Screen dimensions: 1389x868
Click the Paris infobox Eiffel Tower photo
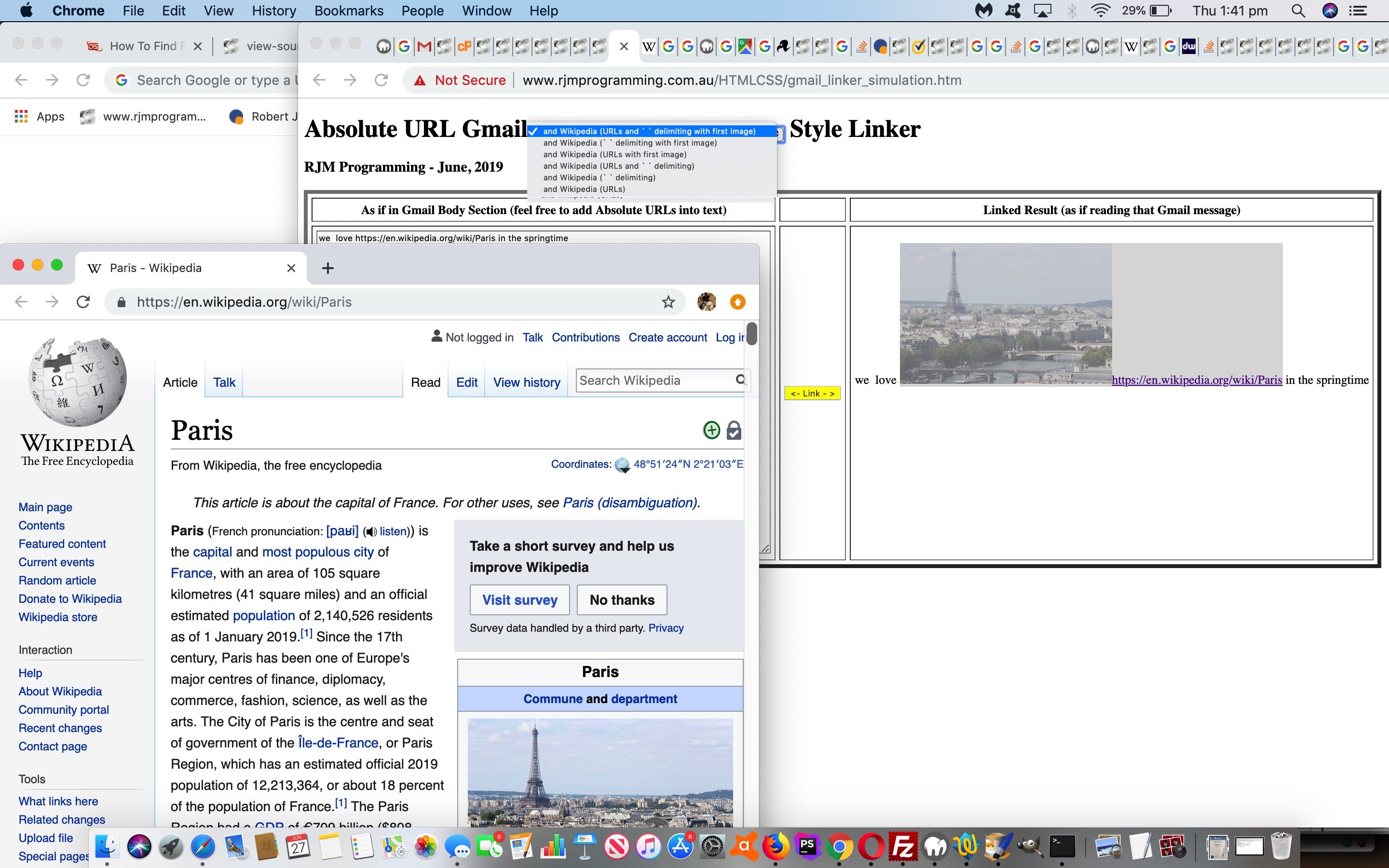pyautogui.click(x=600, y=772)
